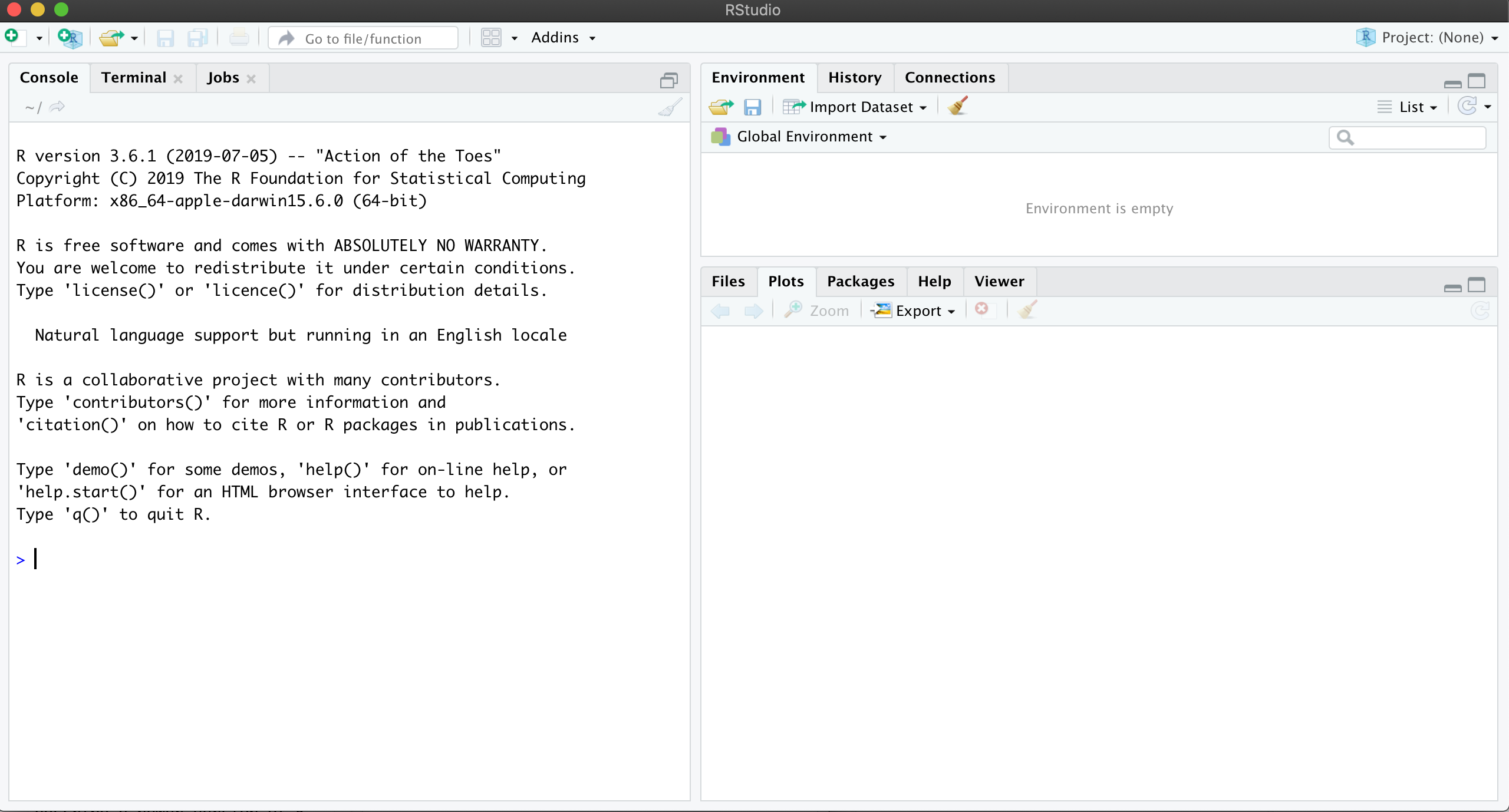Click the Open File folder icon
The height and width of the screenshot is (812, 1509).
111,38
